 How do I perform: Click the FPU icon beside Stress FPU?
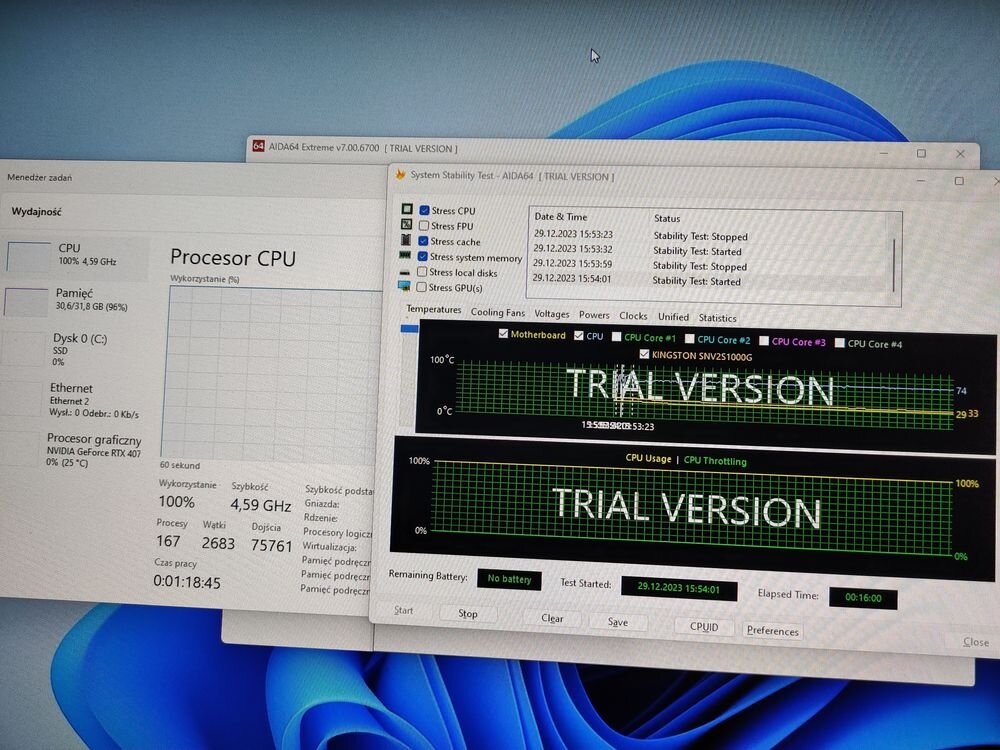tap(407, 225)
